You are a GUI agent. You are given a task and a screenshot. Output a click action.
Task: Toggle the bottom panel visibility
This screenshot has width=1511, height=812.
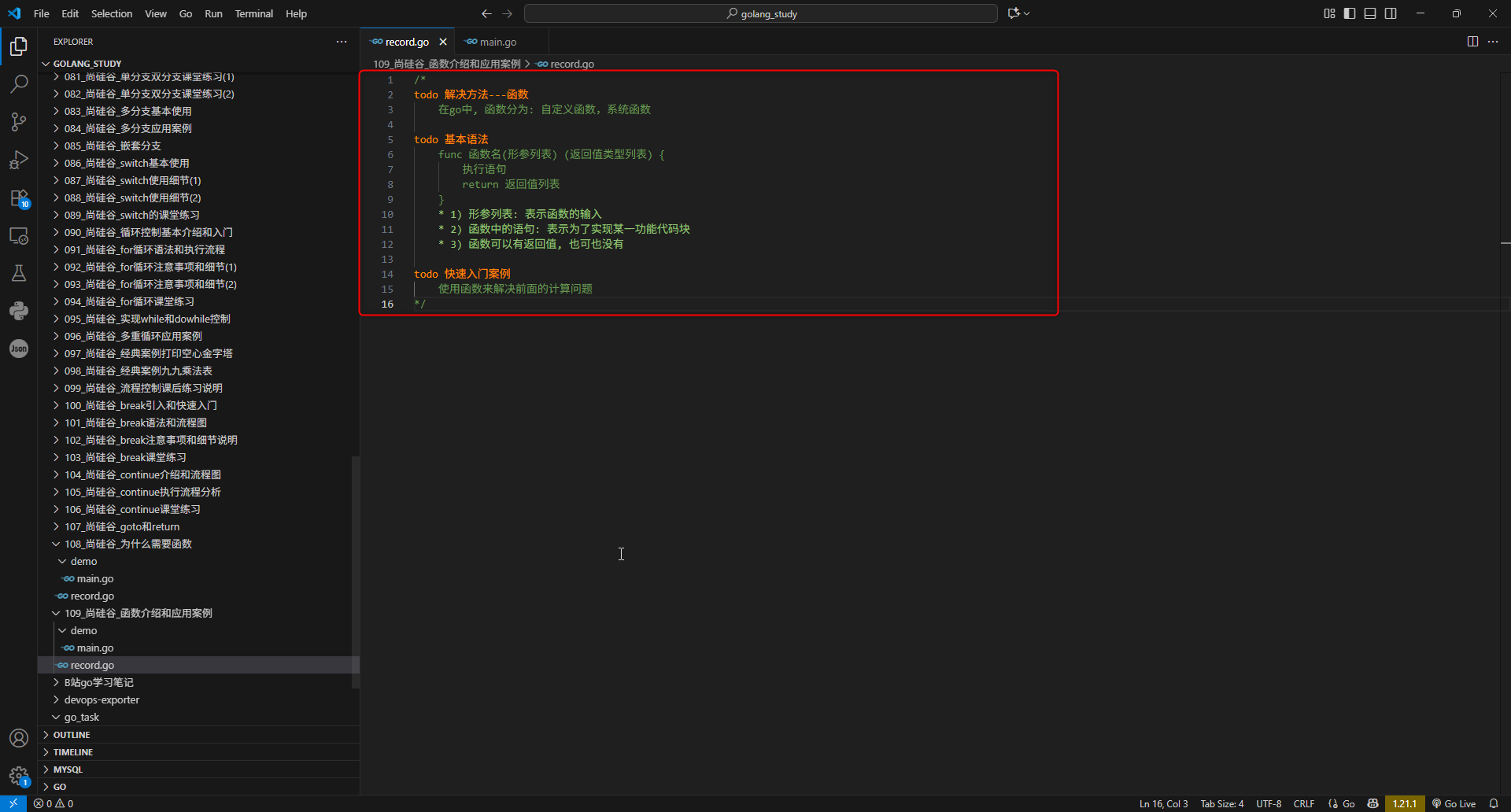click(x=1370, y=13)
